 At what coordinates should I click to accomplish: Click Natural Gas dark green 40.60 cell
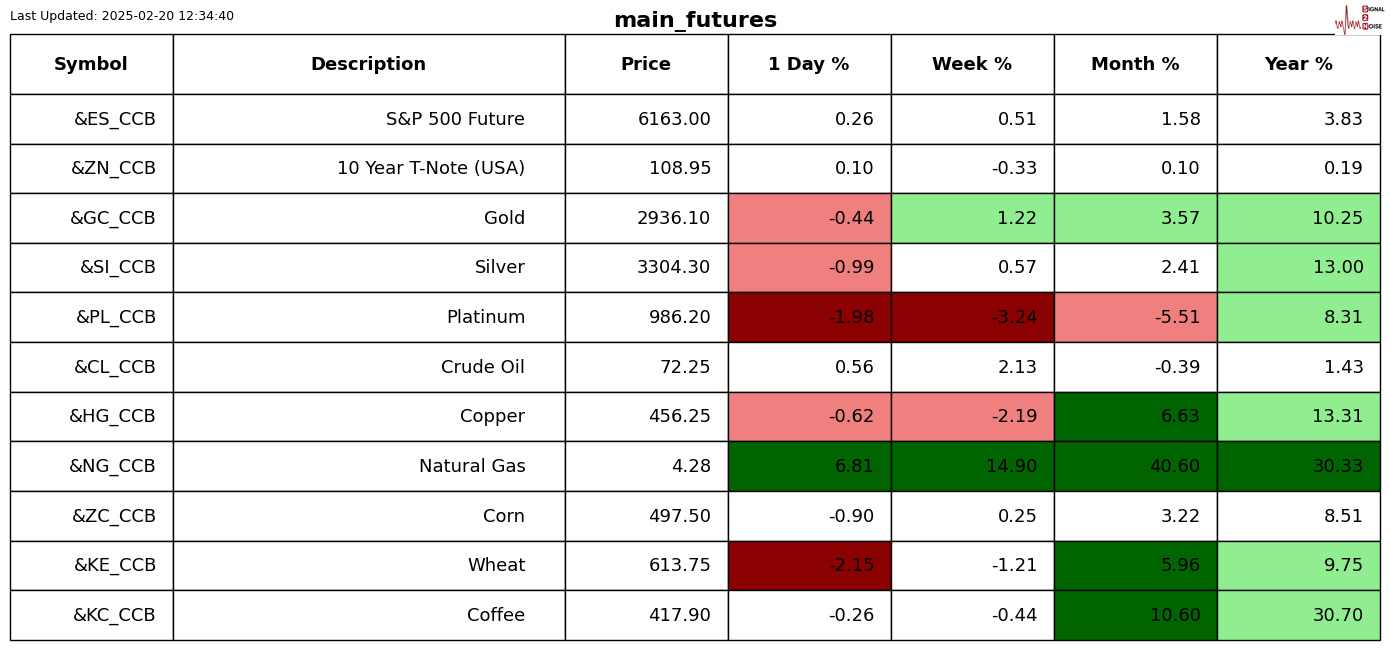1135,467
